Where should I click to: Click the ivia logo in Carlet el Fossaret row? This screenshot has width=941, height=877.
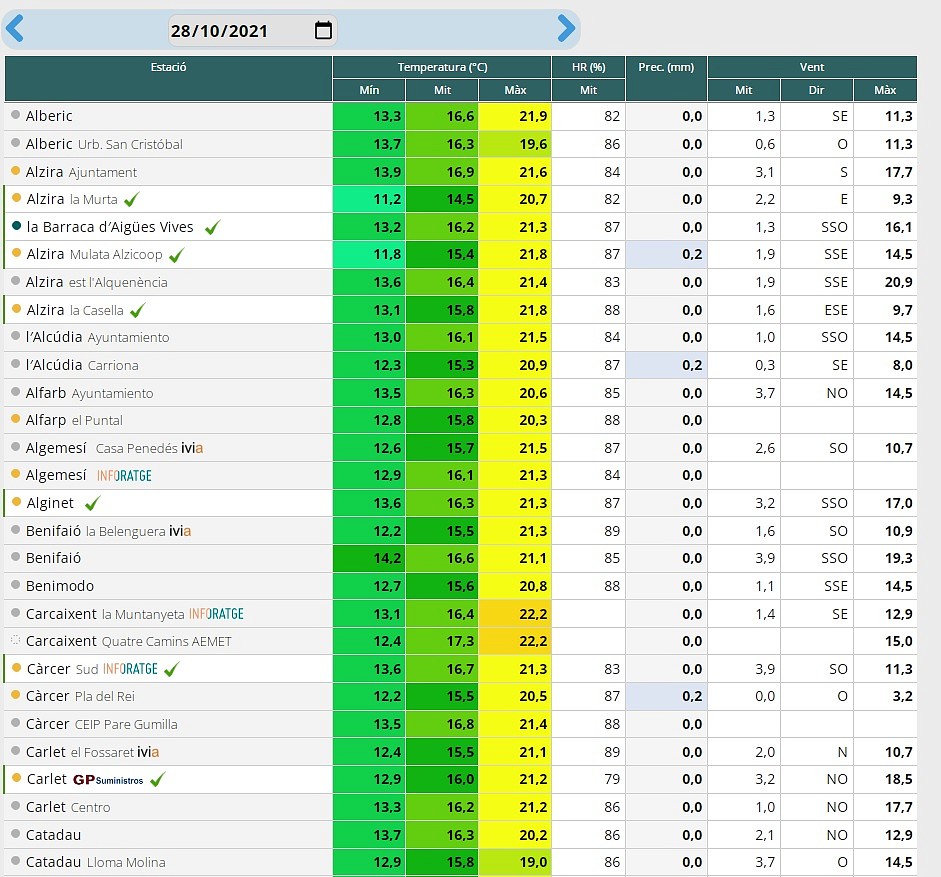148,752
